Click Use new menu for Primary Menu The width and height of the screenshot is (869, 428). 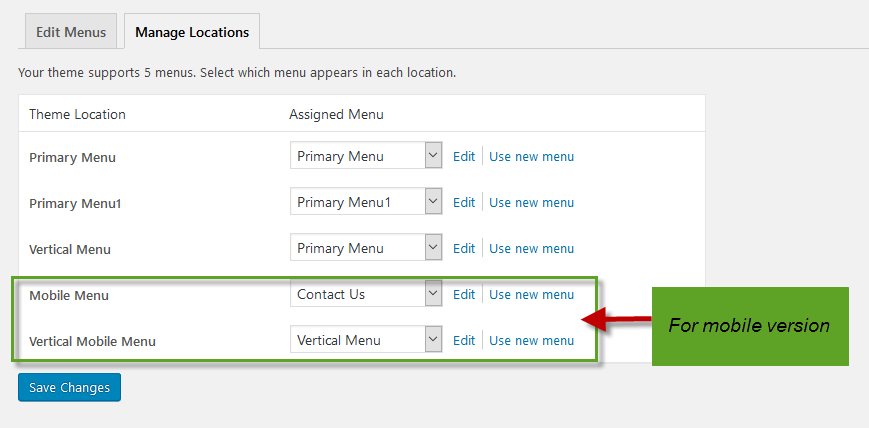point(531,156)
